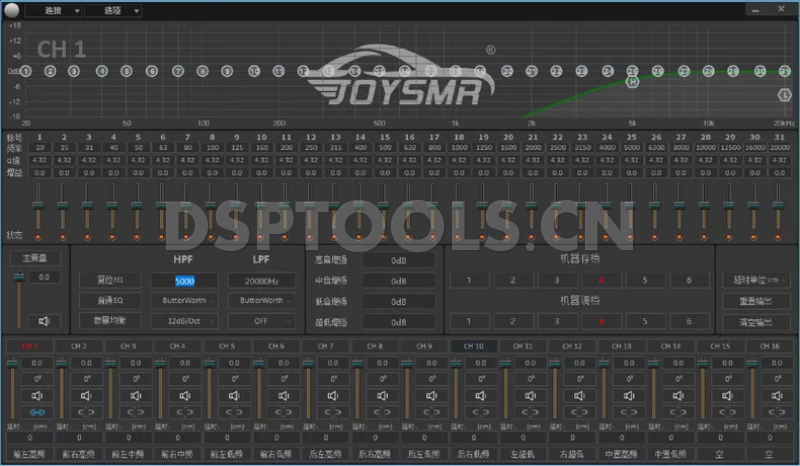Click EQ node 1 on the graph
Viewport: 800px width, 466px height.
26,71
